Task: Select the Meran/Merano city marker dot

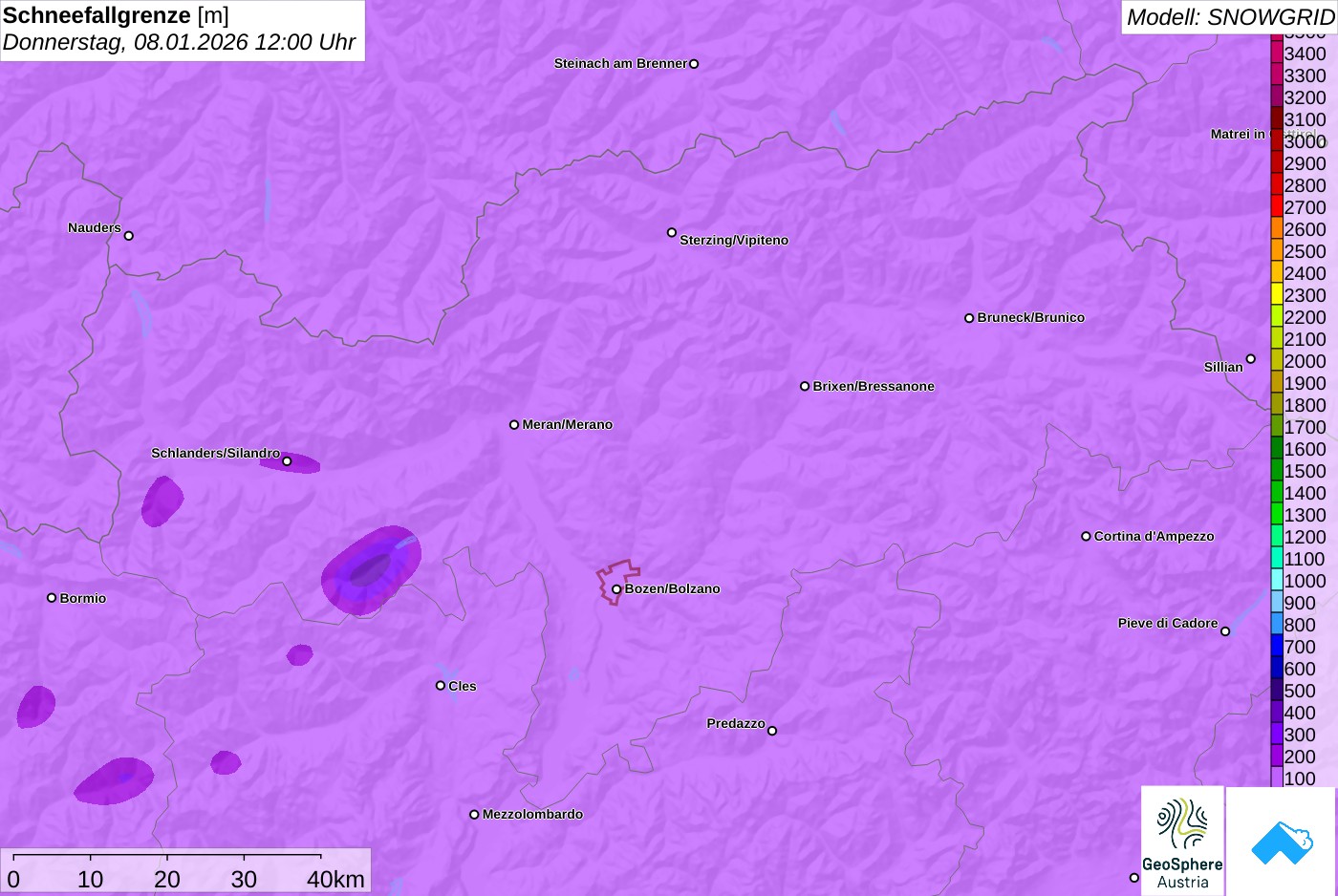Action: click(x=514, y=425)
